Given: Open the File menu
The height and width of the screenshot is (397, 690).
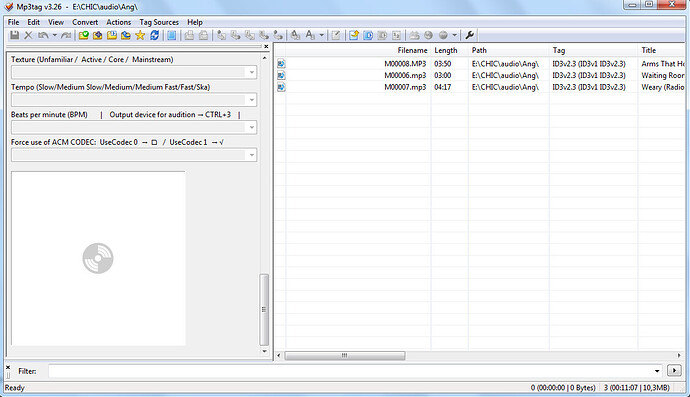Looking at the screenshot, I should [13, 22].
